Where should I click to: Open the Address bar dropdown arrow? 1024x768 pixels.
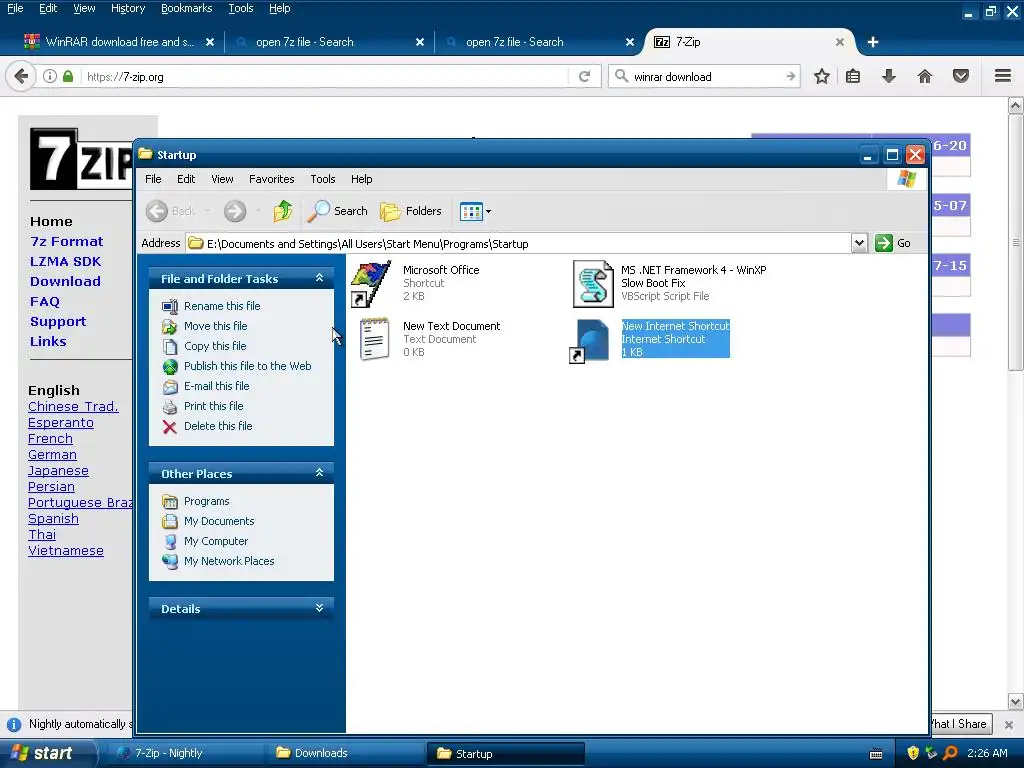pyautogui.click(x=859, y=243)
